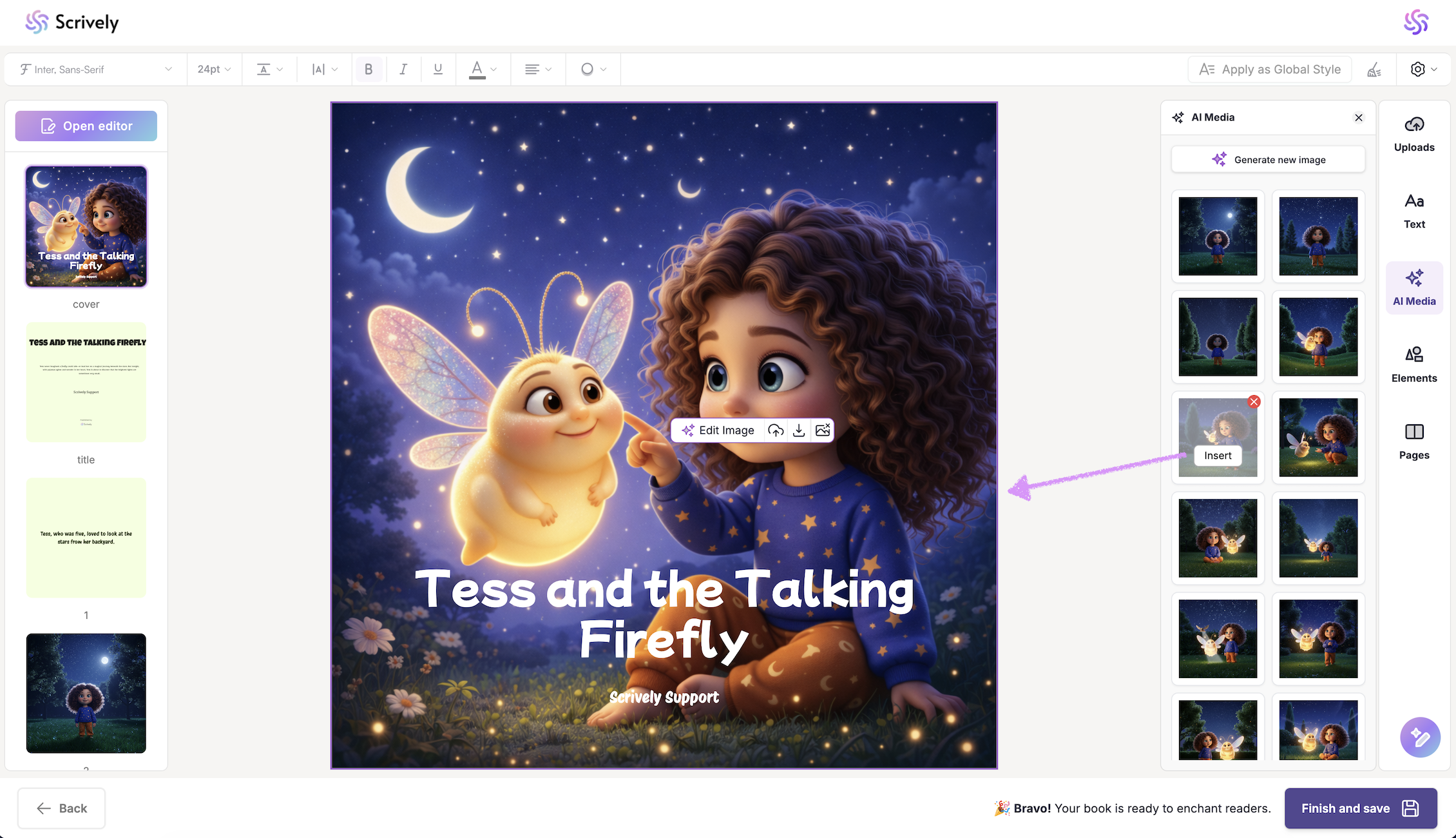This screenshot has width=1456, height=838.
Task: Switch to the Pages sidebar tab
Action: (1414, 442)
